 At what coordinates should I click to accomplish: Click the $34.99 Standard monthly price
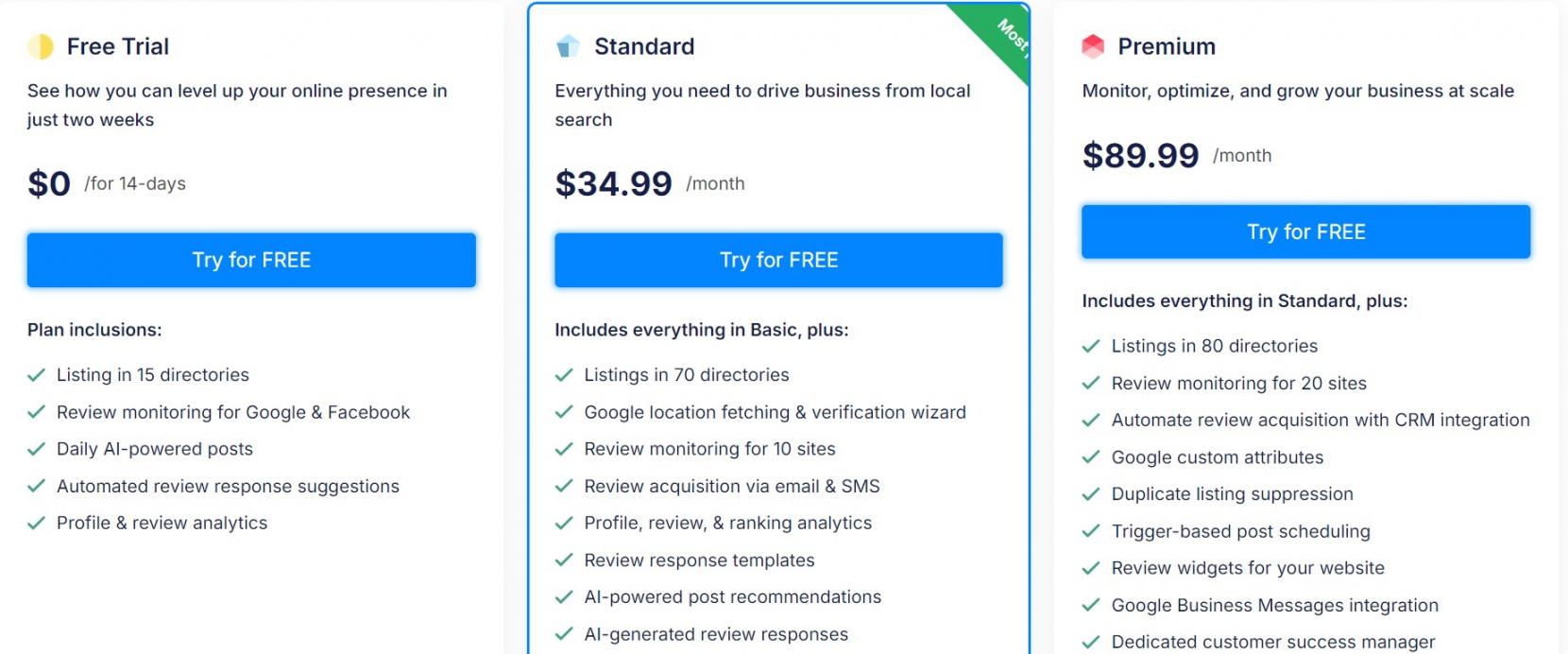point(614,183)
